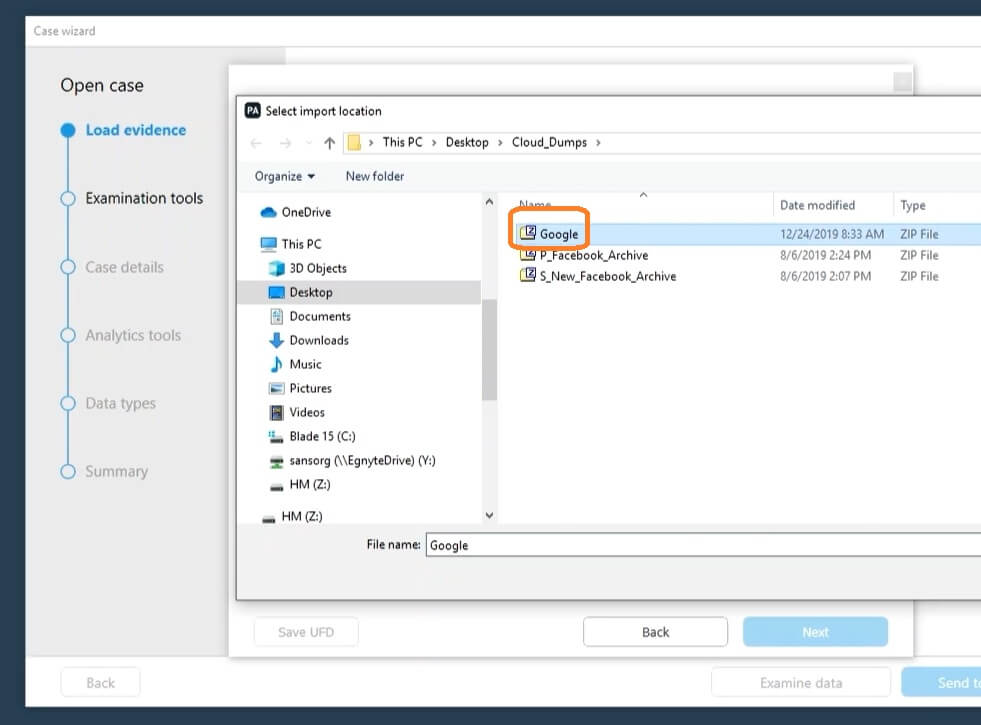Open the Music folder

click(x=305, y=364)
